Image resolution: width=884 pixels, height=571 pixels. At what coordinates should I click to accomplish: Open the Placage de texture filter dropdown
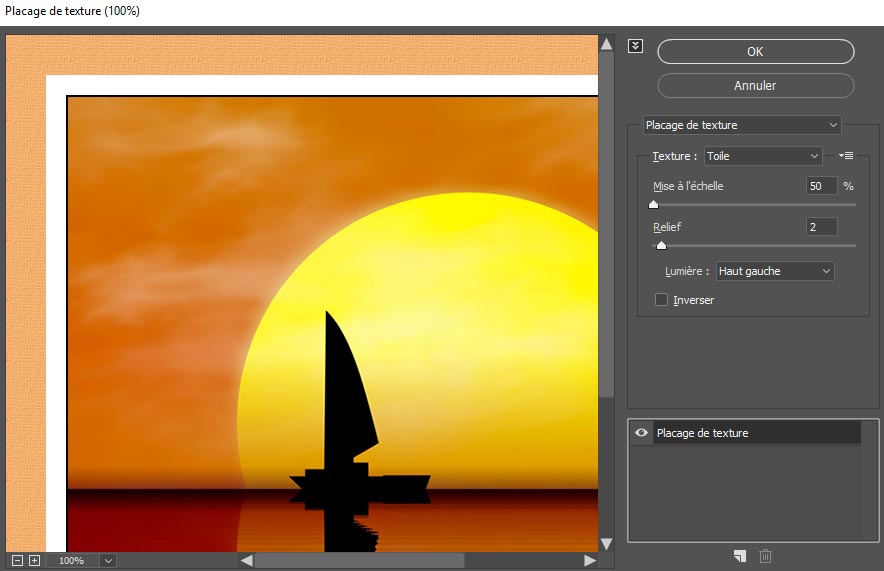tap(741, 125)
